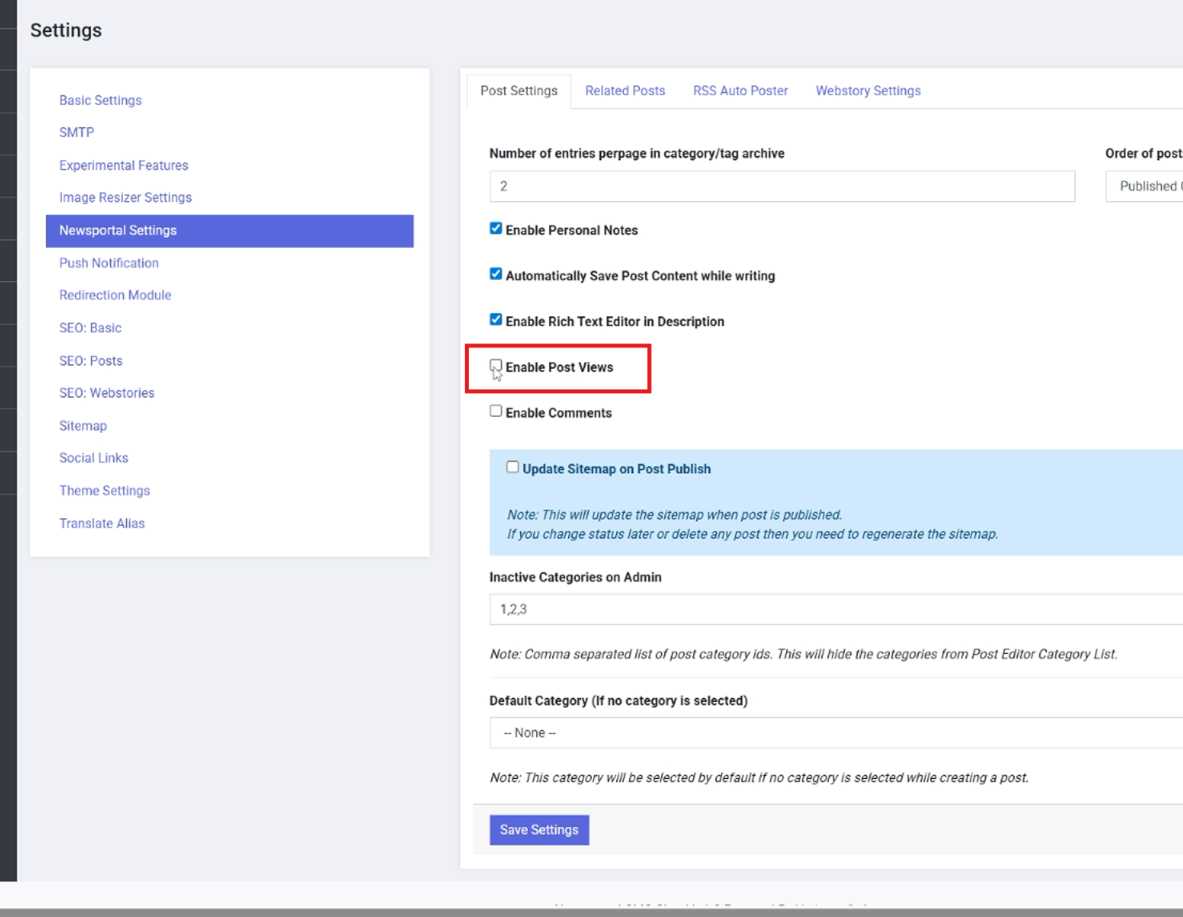The image size is (1183, 917).
Task: Go to Image Resizer Settings
Action: click(125, 198)
